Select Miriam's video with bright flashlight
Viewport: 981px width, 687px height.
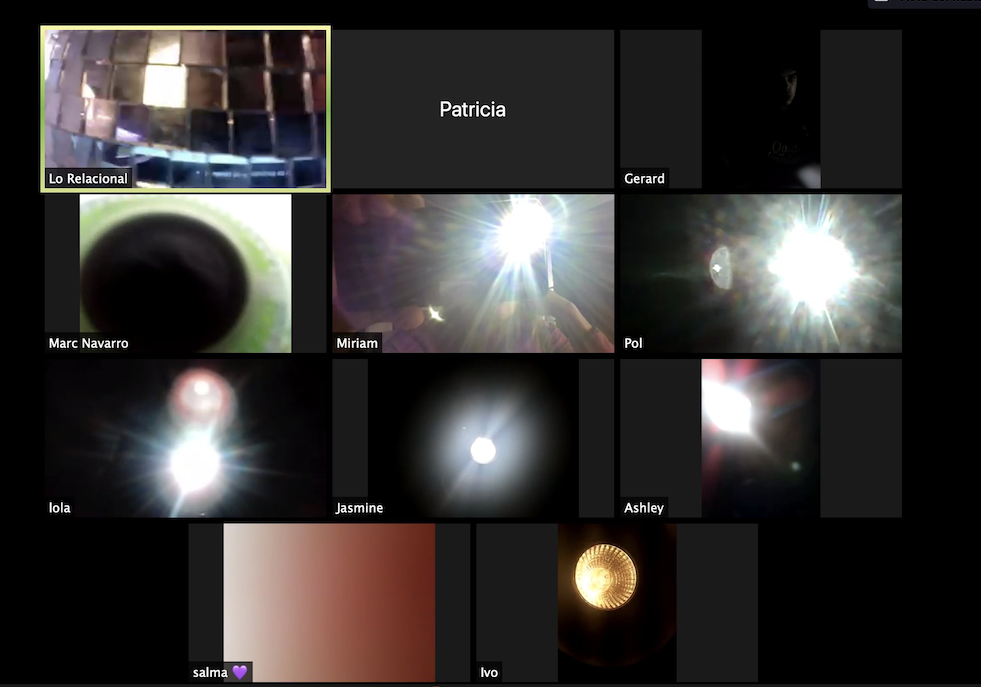473,273
